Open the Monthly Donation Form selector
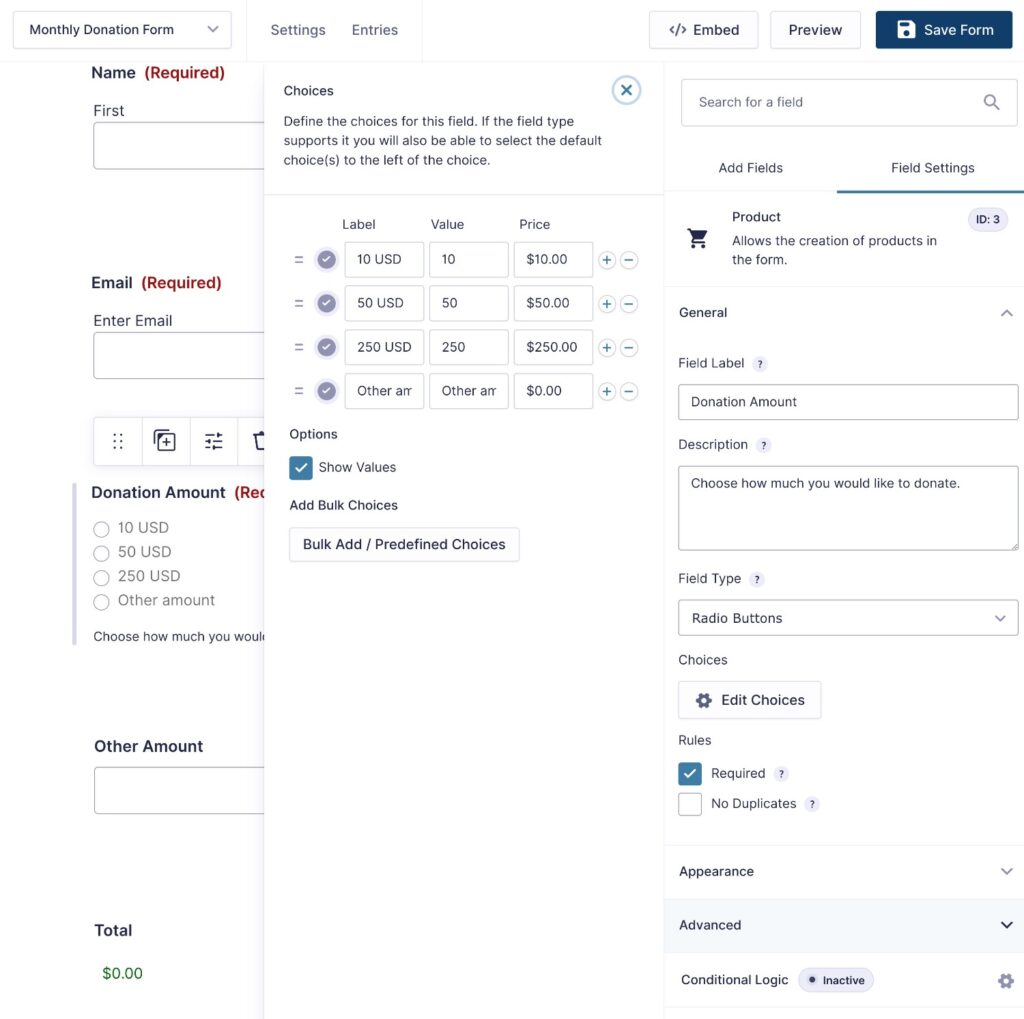1024x1019 pixels. coord(122,30)
